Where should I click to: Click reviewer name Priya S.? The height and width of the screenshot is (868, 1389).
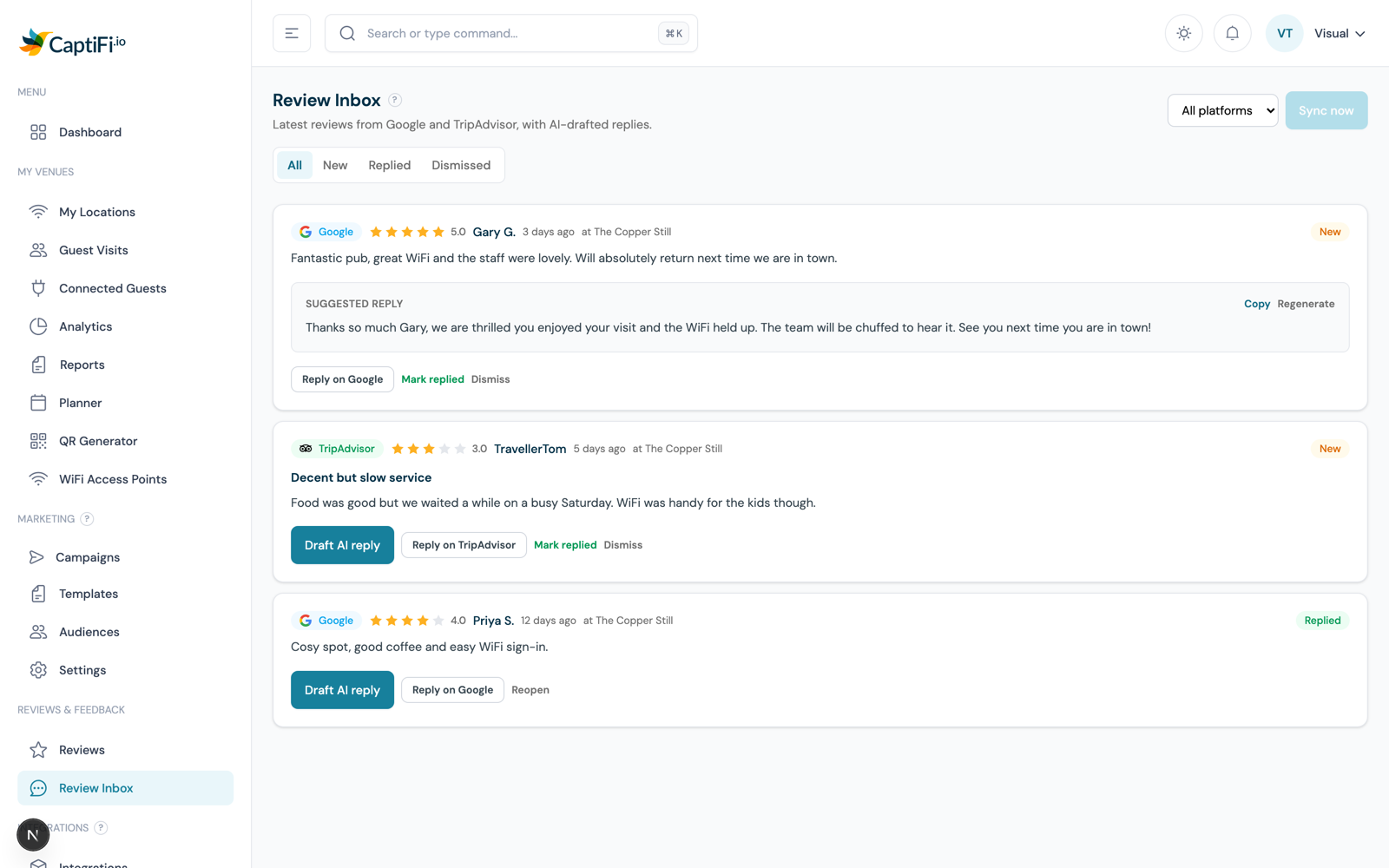[493, 621]
